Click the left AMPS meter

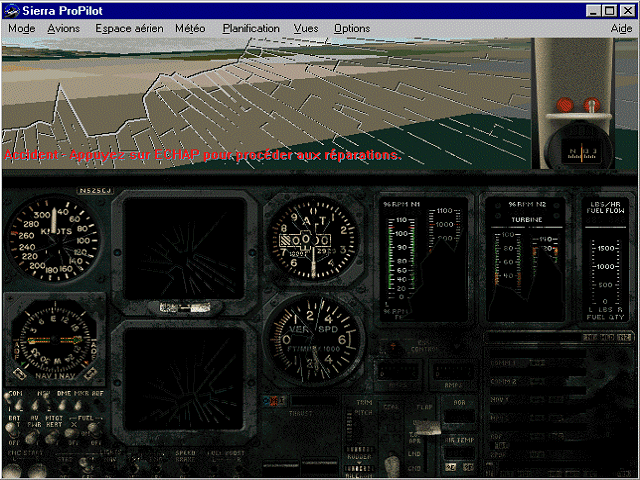[398, 373]
